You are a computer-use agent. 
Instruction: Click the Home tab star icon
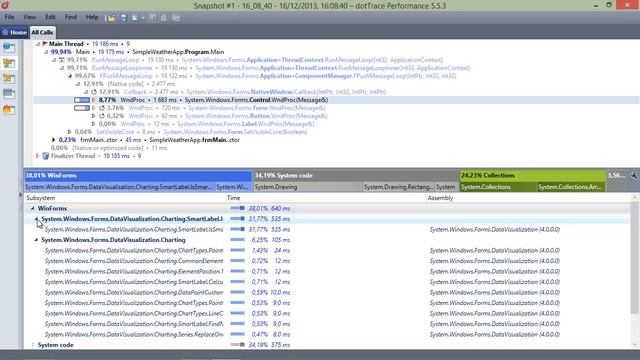click(x=5, y=32)
